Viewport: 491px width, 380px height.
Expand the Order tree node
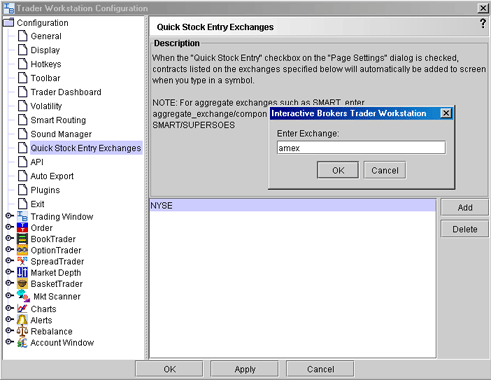(x=10, y=227)
